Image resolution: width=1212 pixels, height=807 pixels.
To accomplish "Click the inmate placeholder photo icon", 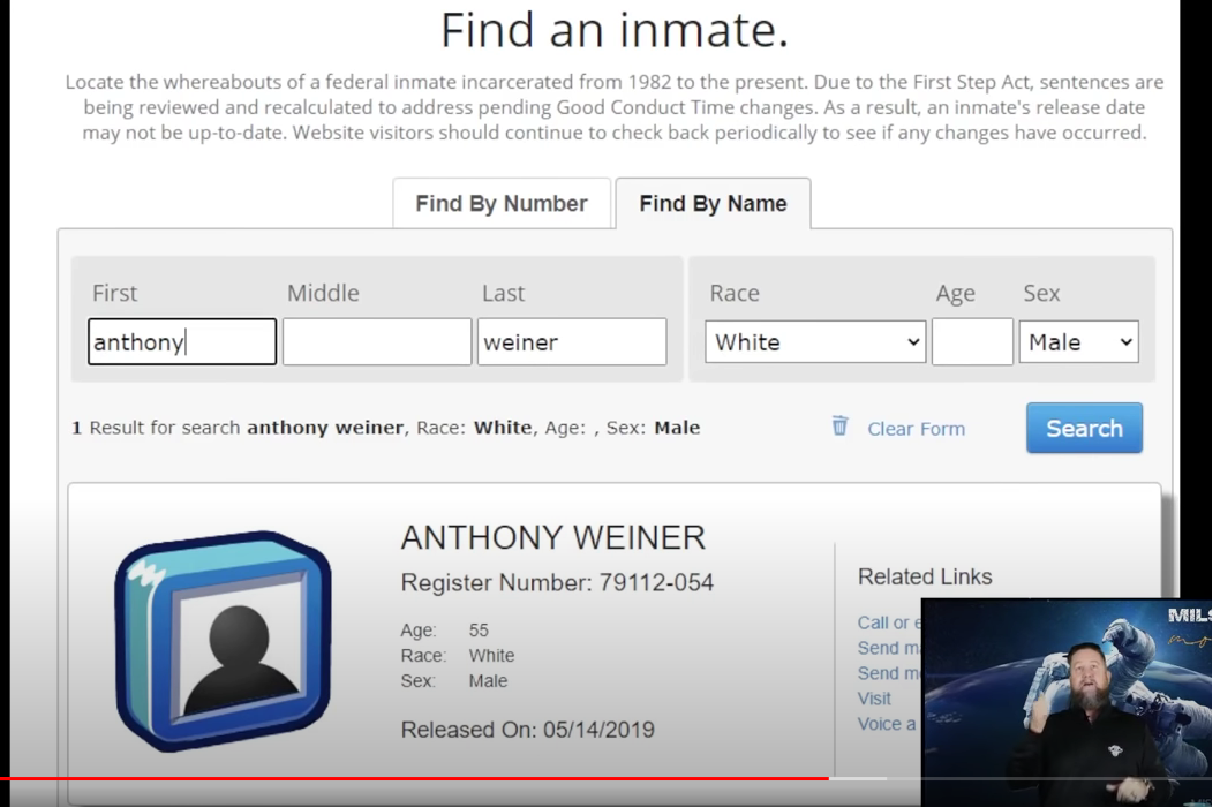I will pos(222,640).
